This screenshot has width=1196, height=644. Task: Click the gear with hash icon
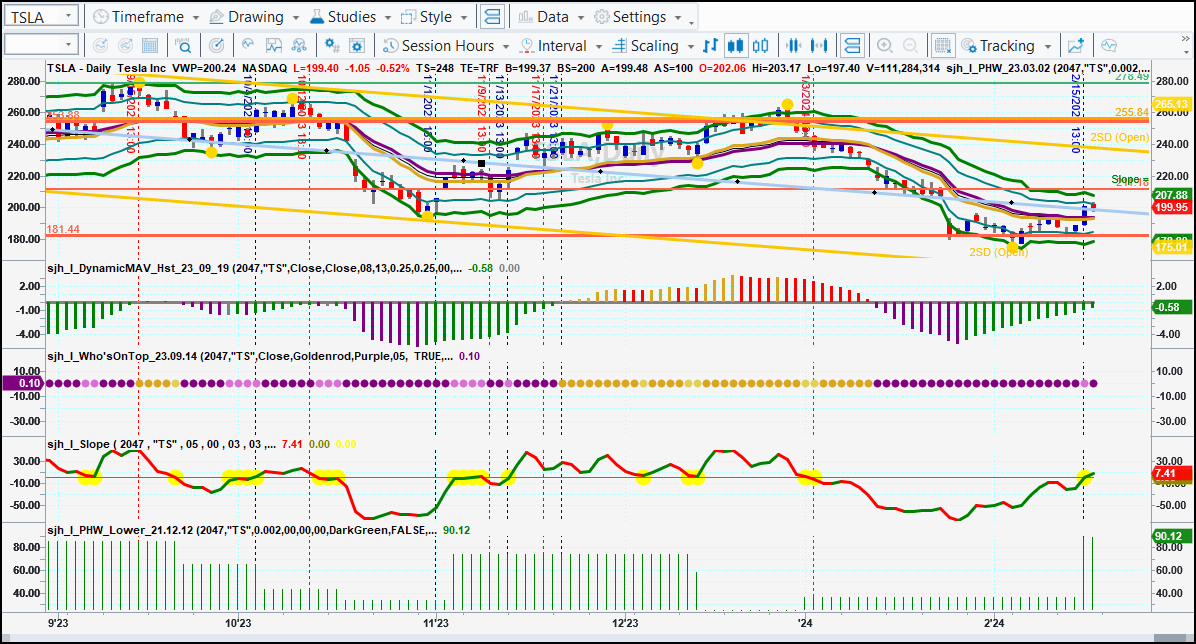pyautogui.click(x=332, y=46)
